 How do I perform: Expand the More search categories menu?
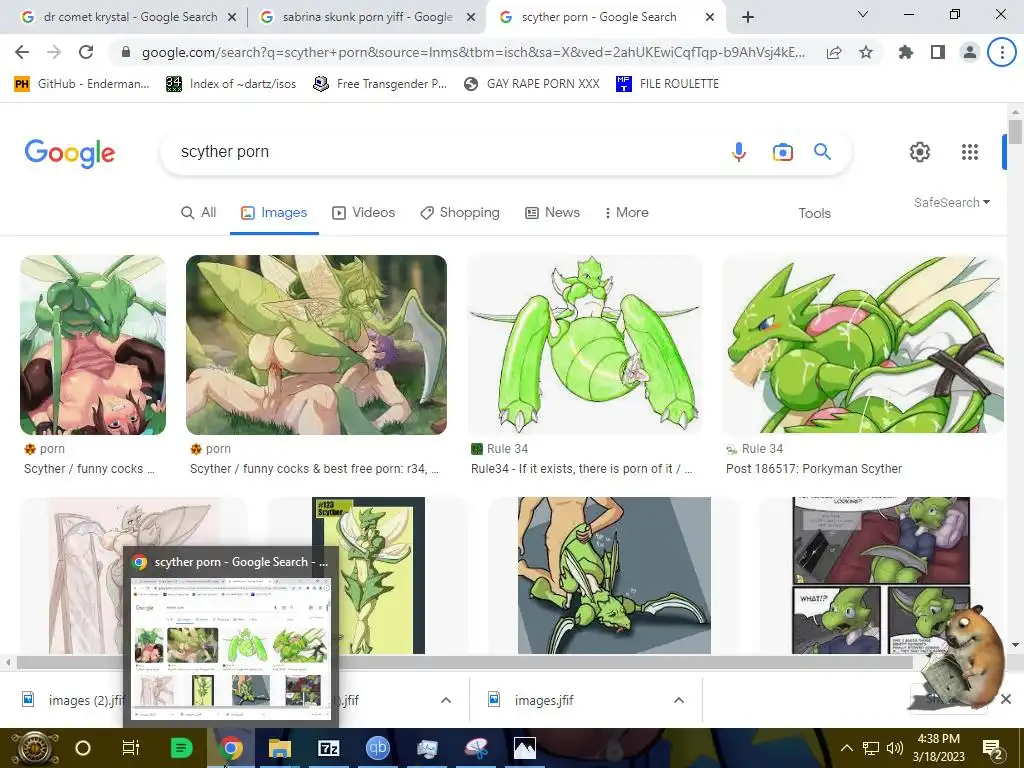pos(626,212)
